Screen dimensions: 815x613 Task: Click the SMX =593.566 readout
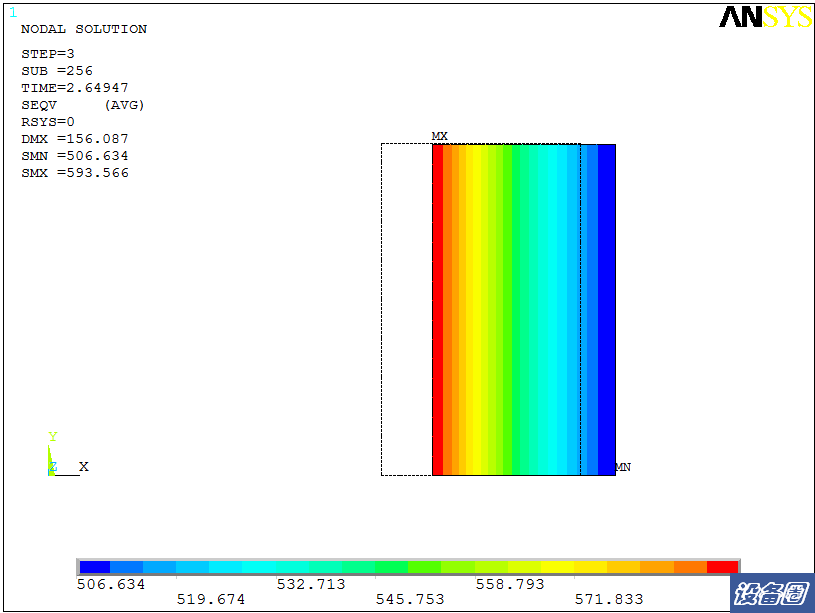click(75, 173)
